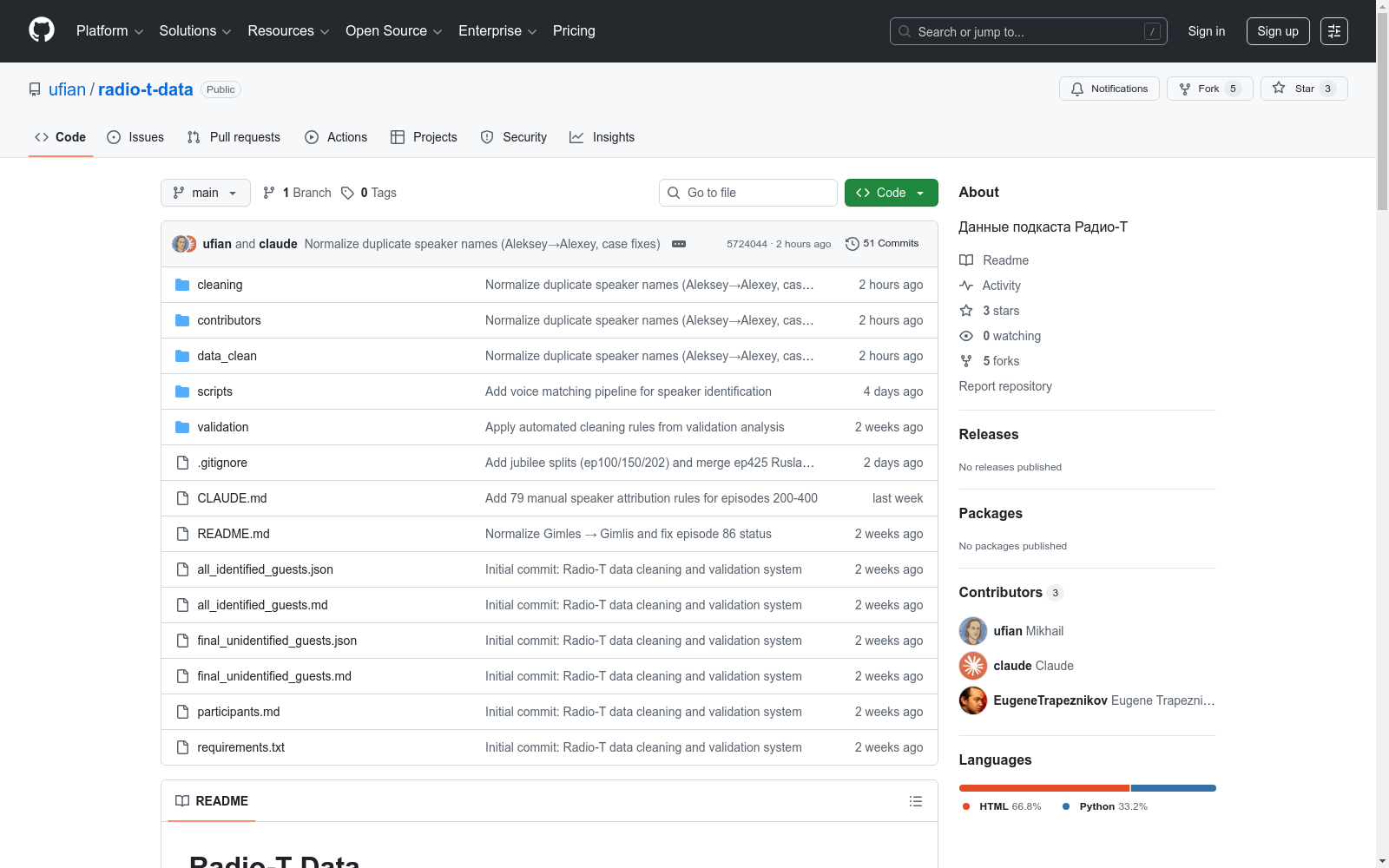Open the Security tab
Viewport: 1389px width, 868px height.
(514, 137)
